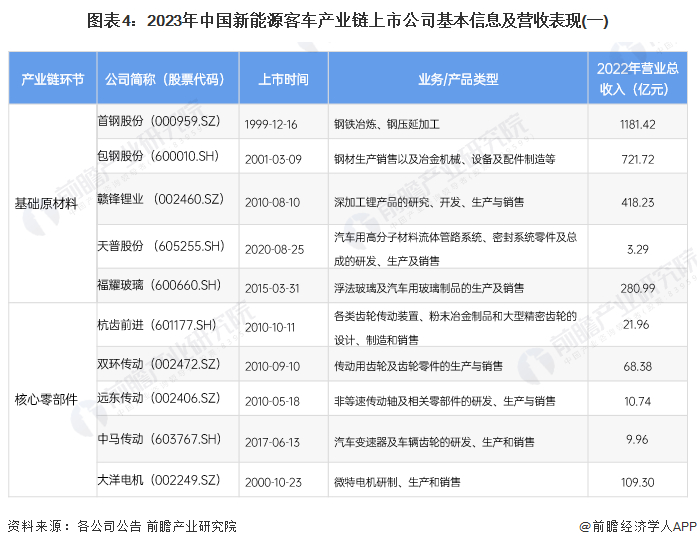Screen dimensions: 697x547
Task: Click description 非等速传动轴及相关零部件
Action: [x=445, y=401]
